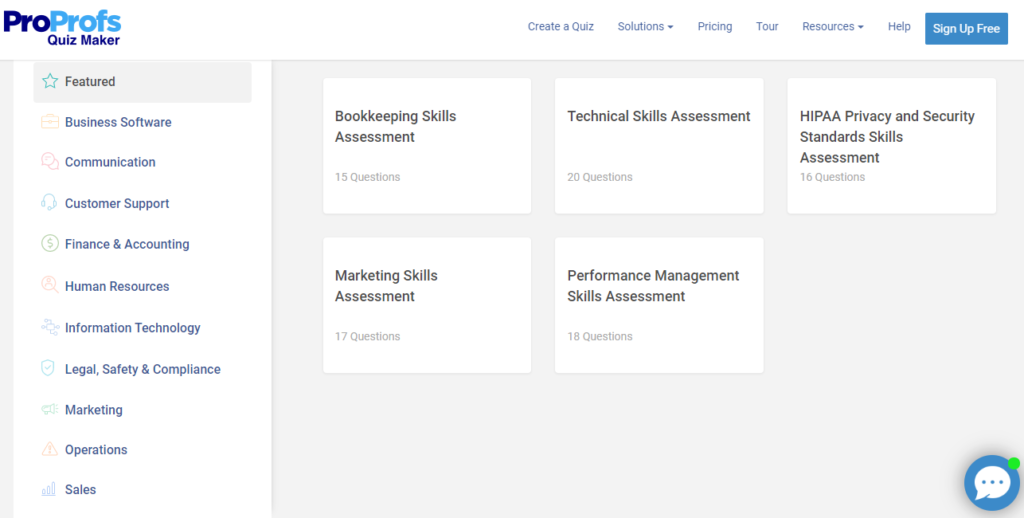The image size is (1024, 518).
Task: Click the Business Software briefcase icon
Action: [50, 122]
